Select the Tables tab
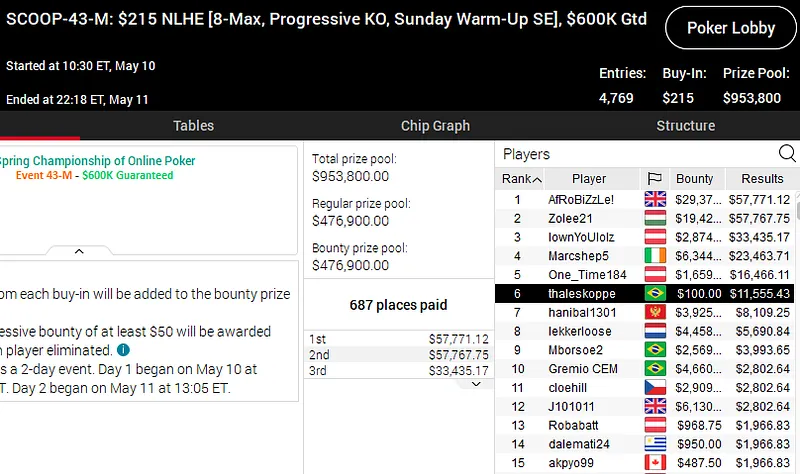The image size is (800, 474). [x=193, y=126]
